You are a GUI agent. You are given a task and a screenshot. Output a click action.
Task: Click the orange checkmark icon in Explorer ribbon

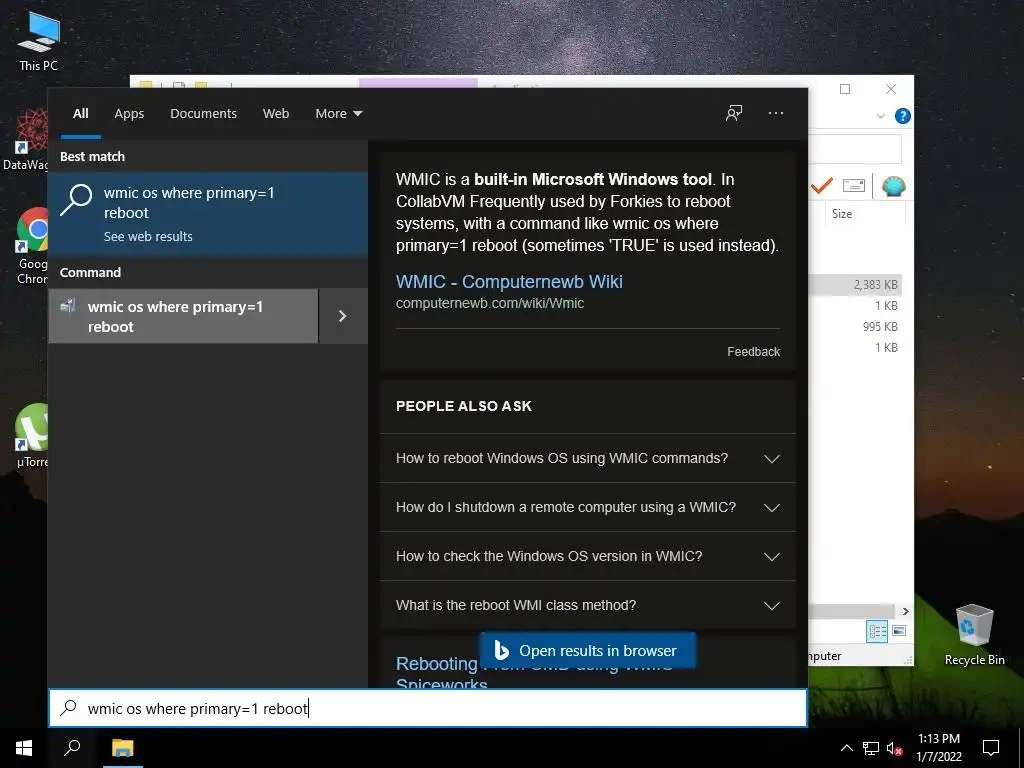(x=822, y=185)
